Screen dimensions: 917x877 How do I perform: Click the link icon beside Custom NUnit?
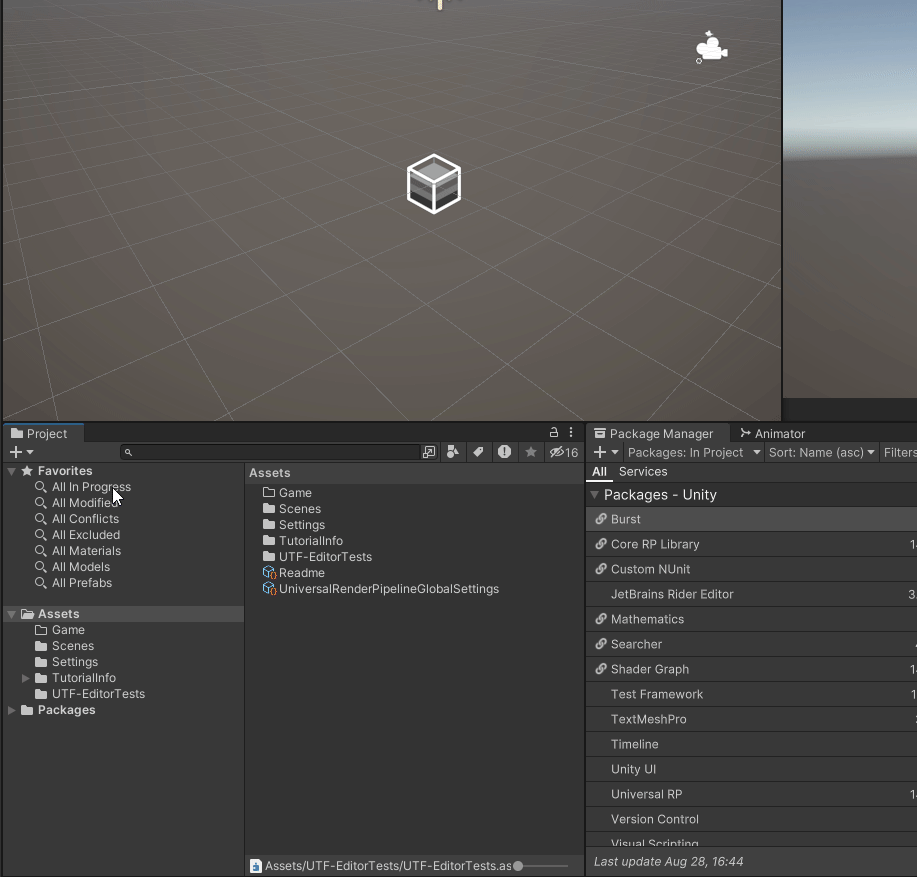click(x=601, y=569)
